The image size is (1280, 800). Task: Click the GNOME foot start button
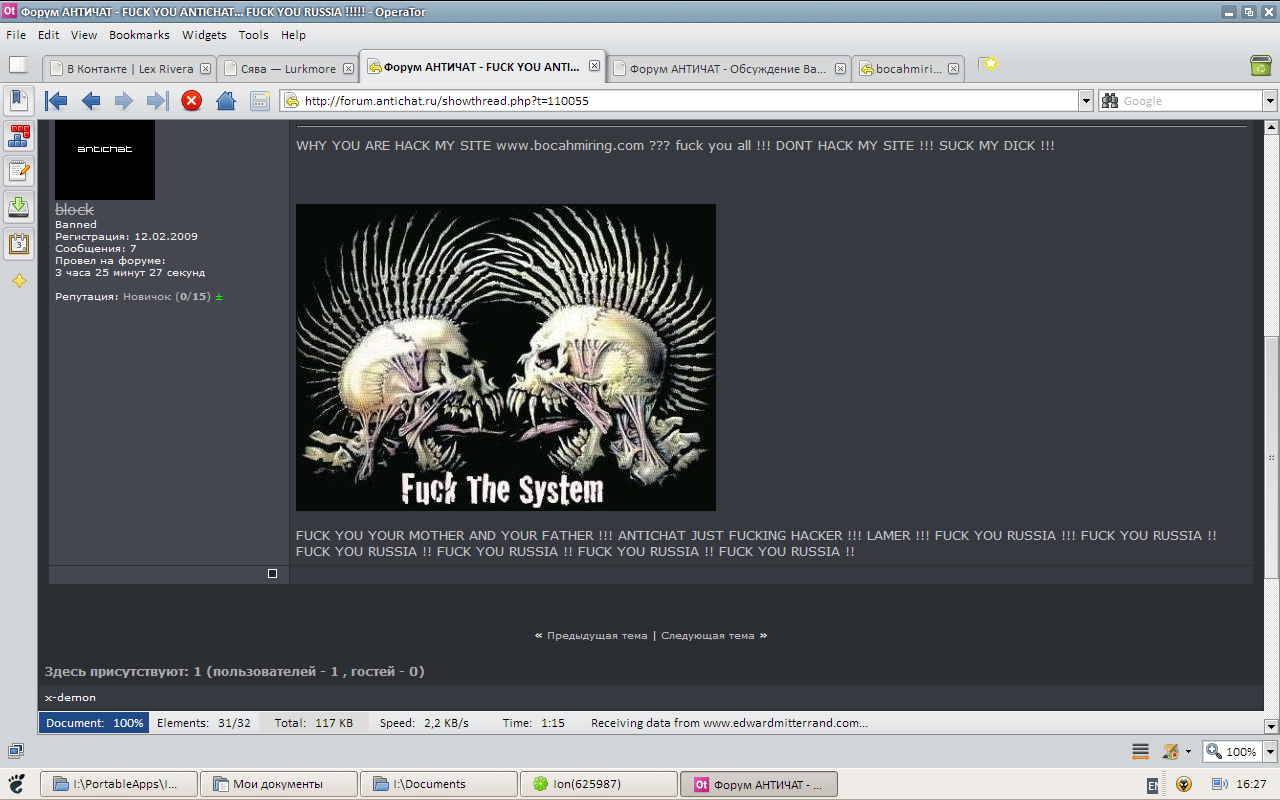[x=17, y=783]
